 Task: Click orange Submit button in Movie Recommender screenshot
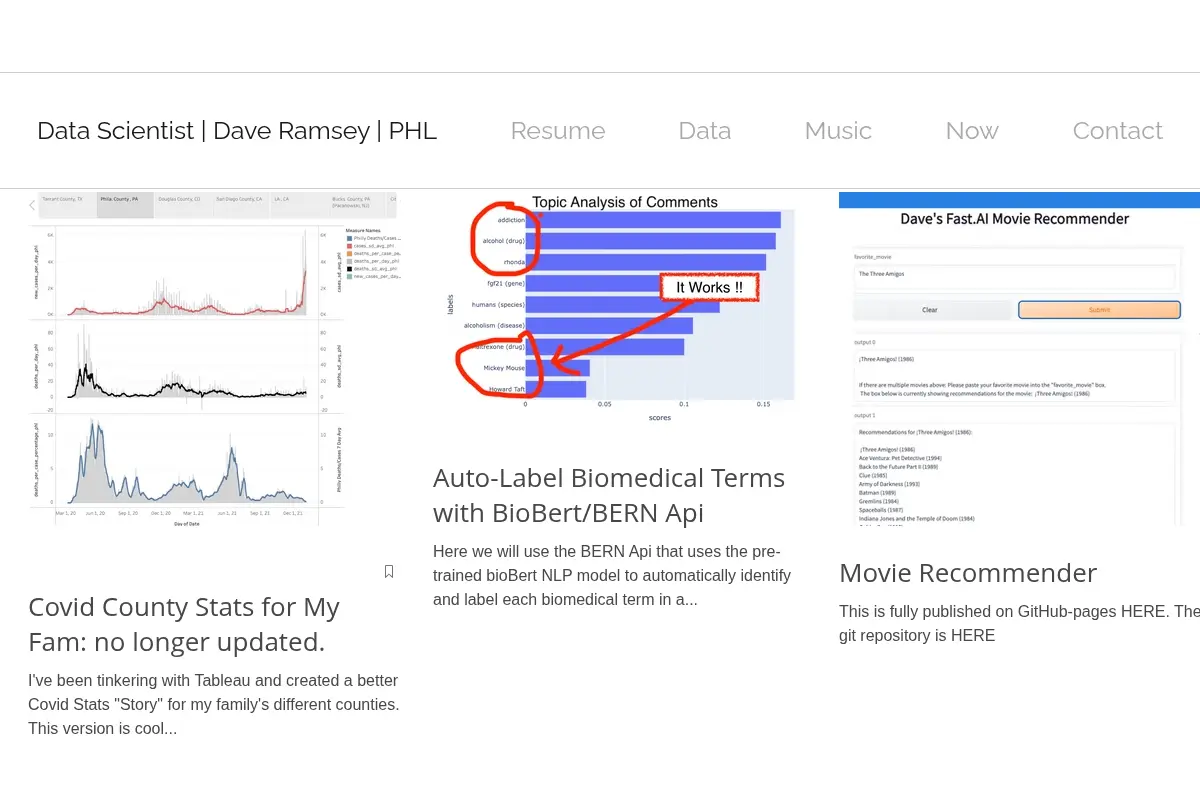click(1099, 310)
